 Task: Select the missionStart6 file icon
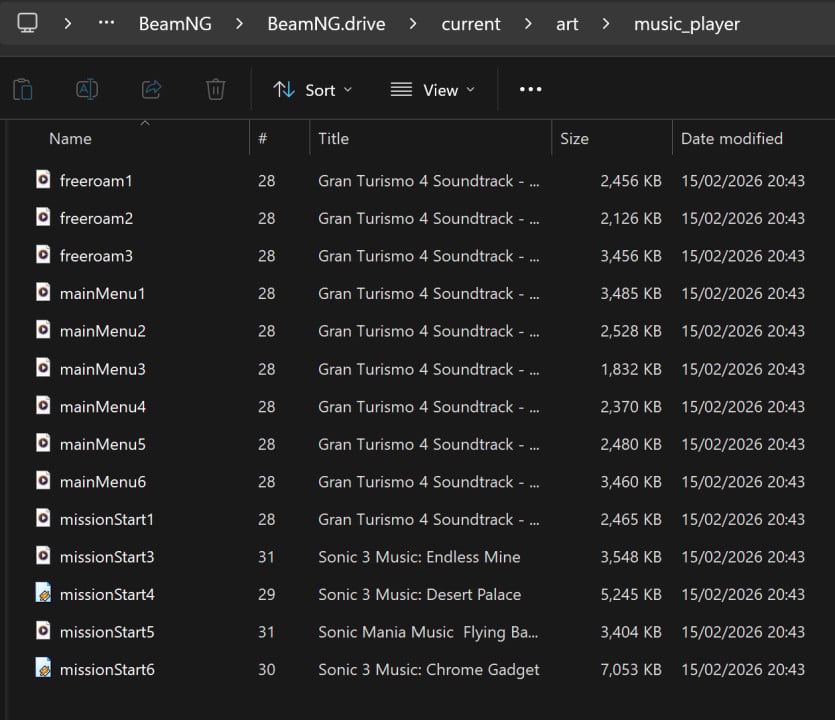(x=43, y=668)
